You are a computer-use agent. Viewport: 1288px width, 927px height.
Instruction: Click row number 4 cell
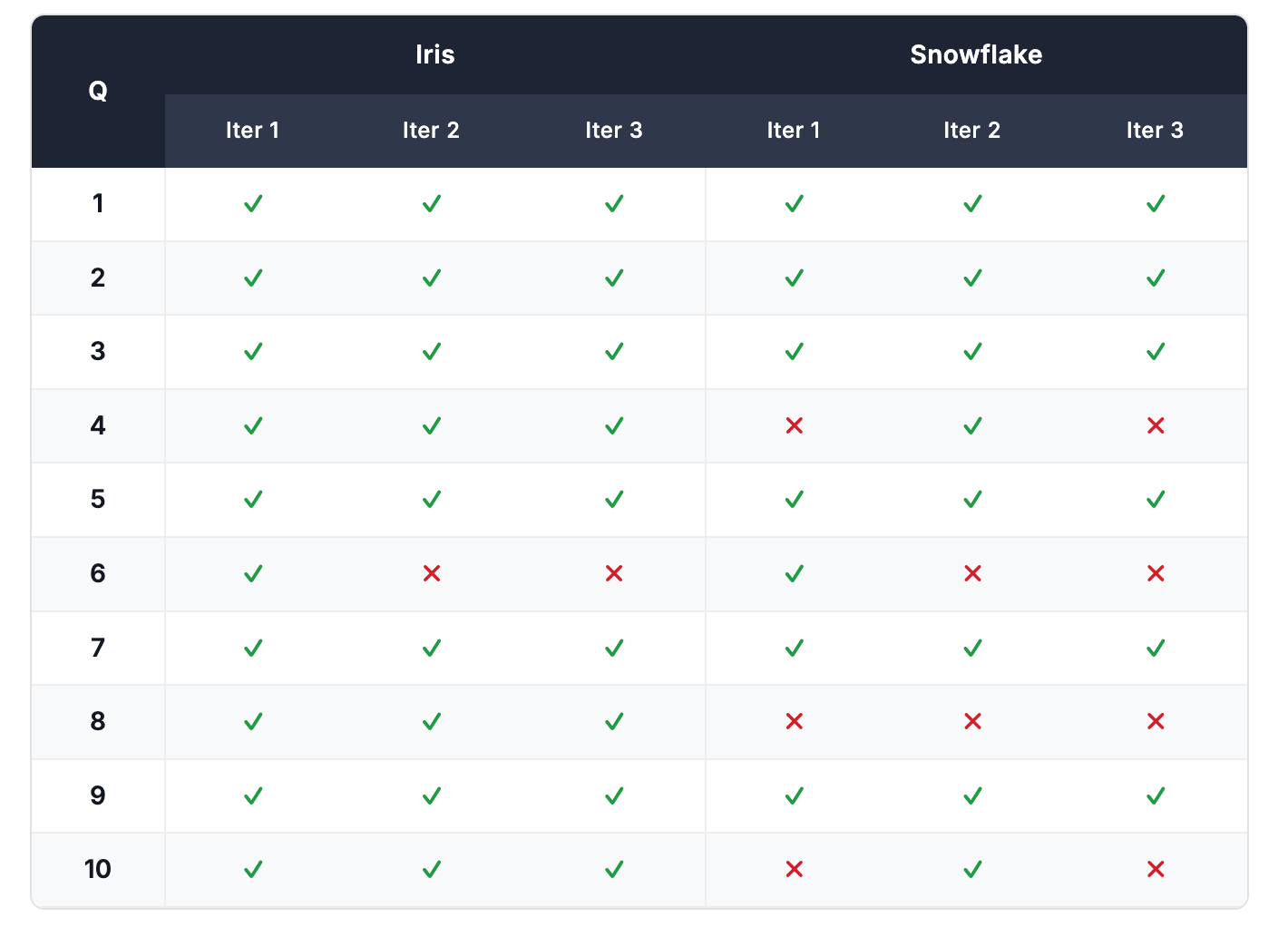click(98, 426)
